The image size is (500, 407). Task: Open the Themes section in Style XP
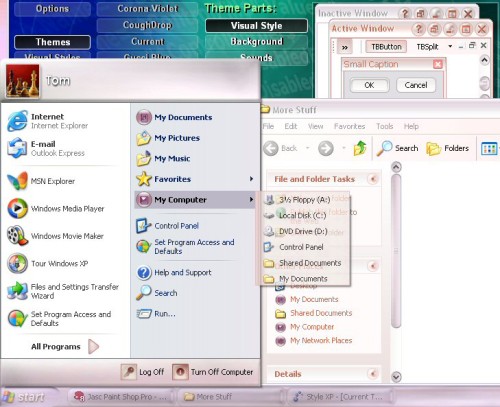(x=52, y=42)
